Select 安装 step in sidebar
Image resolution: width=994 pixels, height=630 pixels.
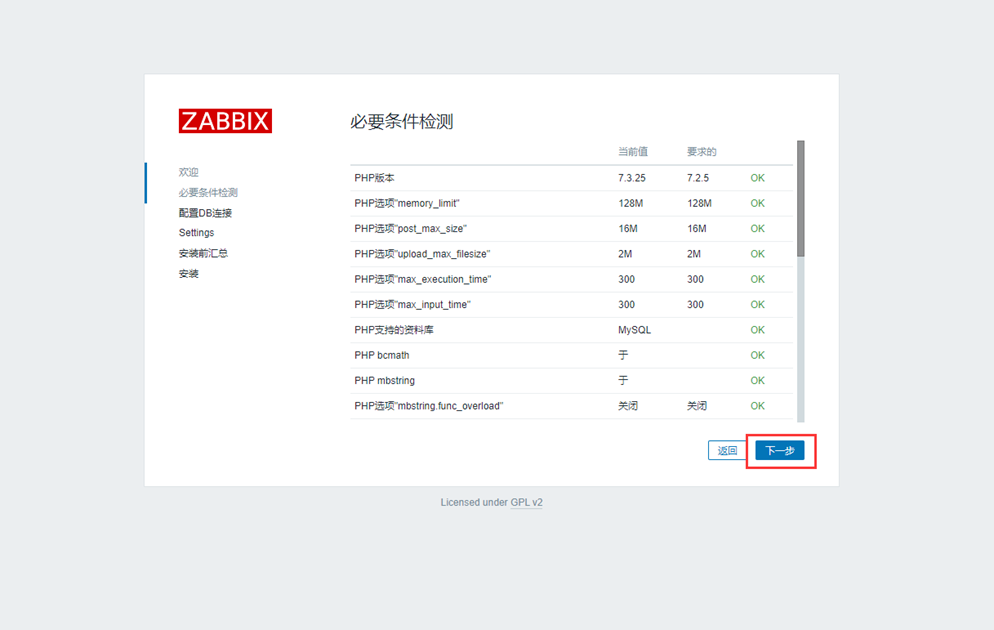[189, 273]
